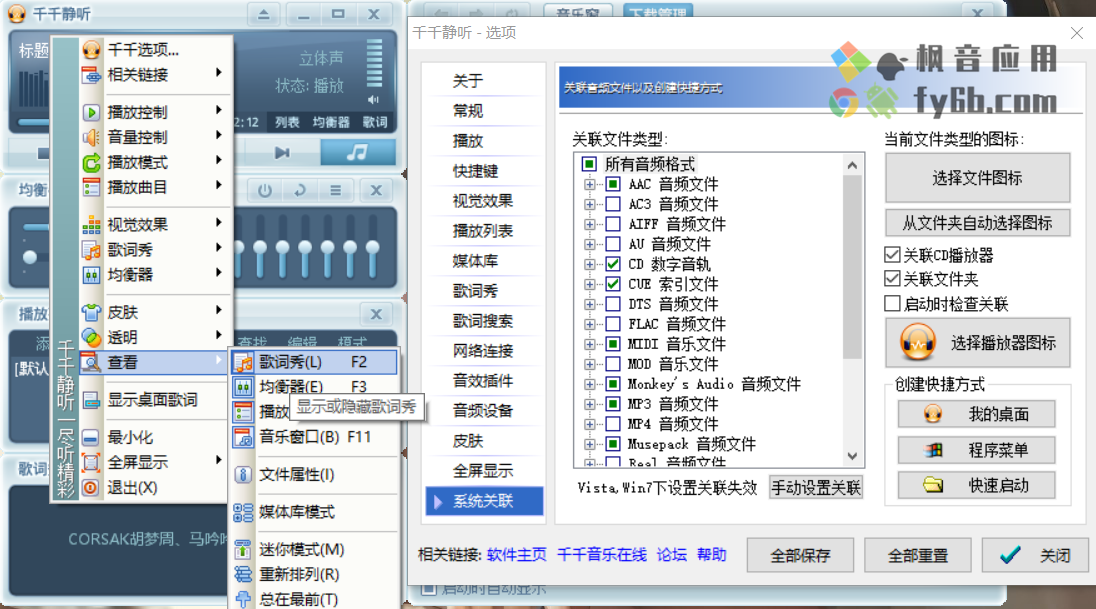The width and height of the screenshot is (1096, 609).
Task: Uncheck the CD 数字音轨 checkbox
Action: click(613, 264)
